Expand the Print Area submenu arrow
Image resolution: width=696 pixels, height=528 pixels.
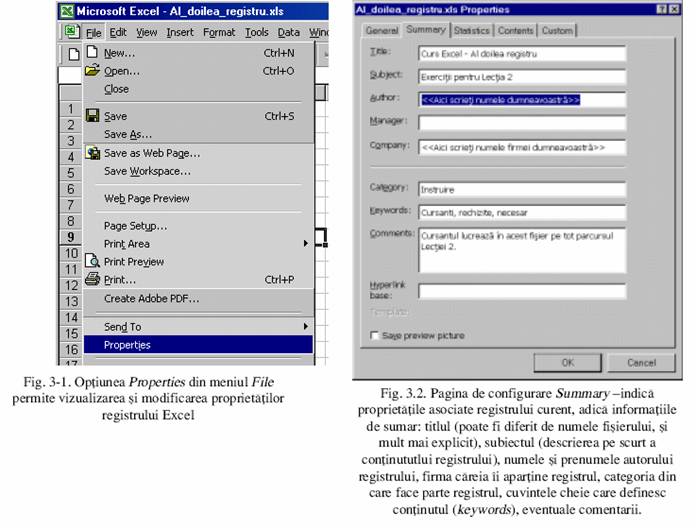(x=305, y=243)
